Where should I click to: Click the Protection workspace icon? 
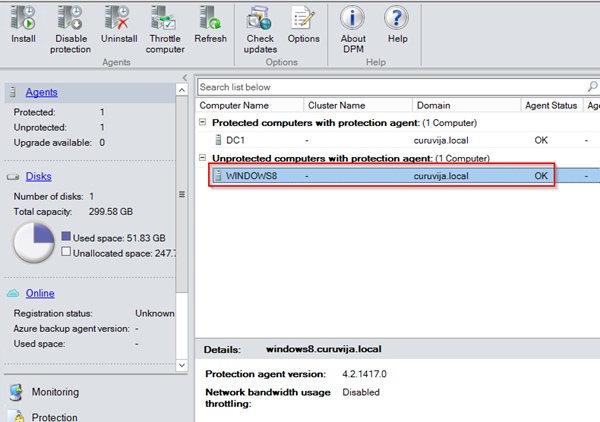click(x=16, y=416)
